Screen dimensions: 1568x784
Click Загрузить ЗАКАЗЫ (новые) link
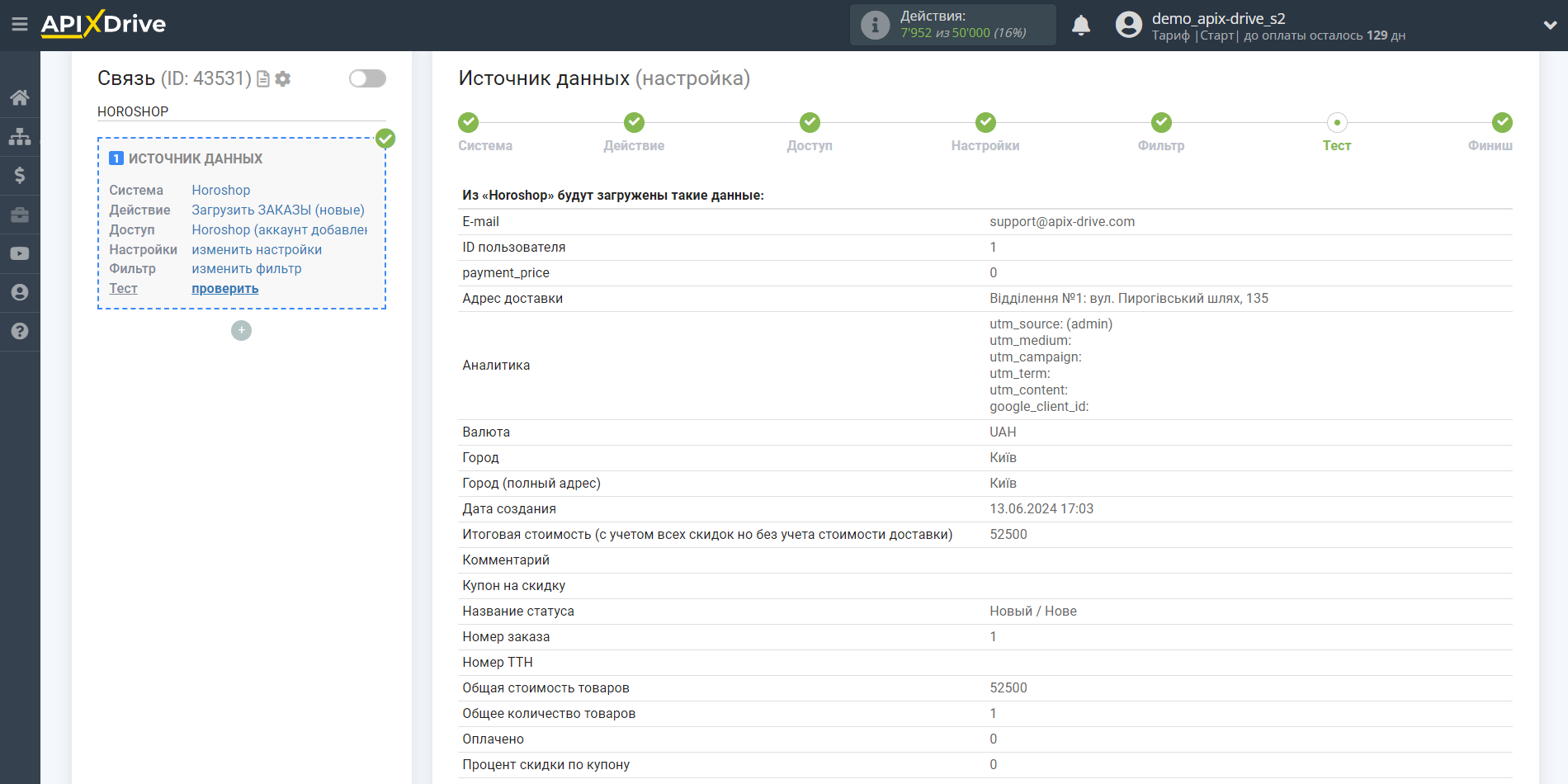click(x=278, y=210)
